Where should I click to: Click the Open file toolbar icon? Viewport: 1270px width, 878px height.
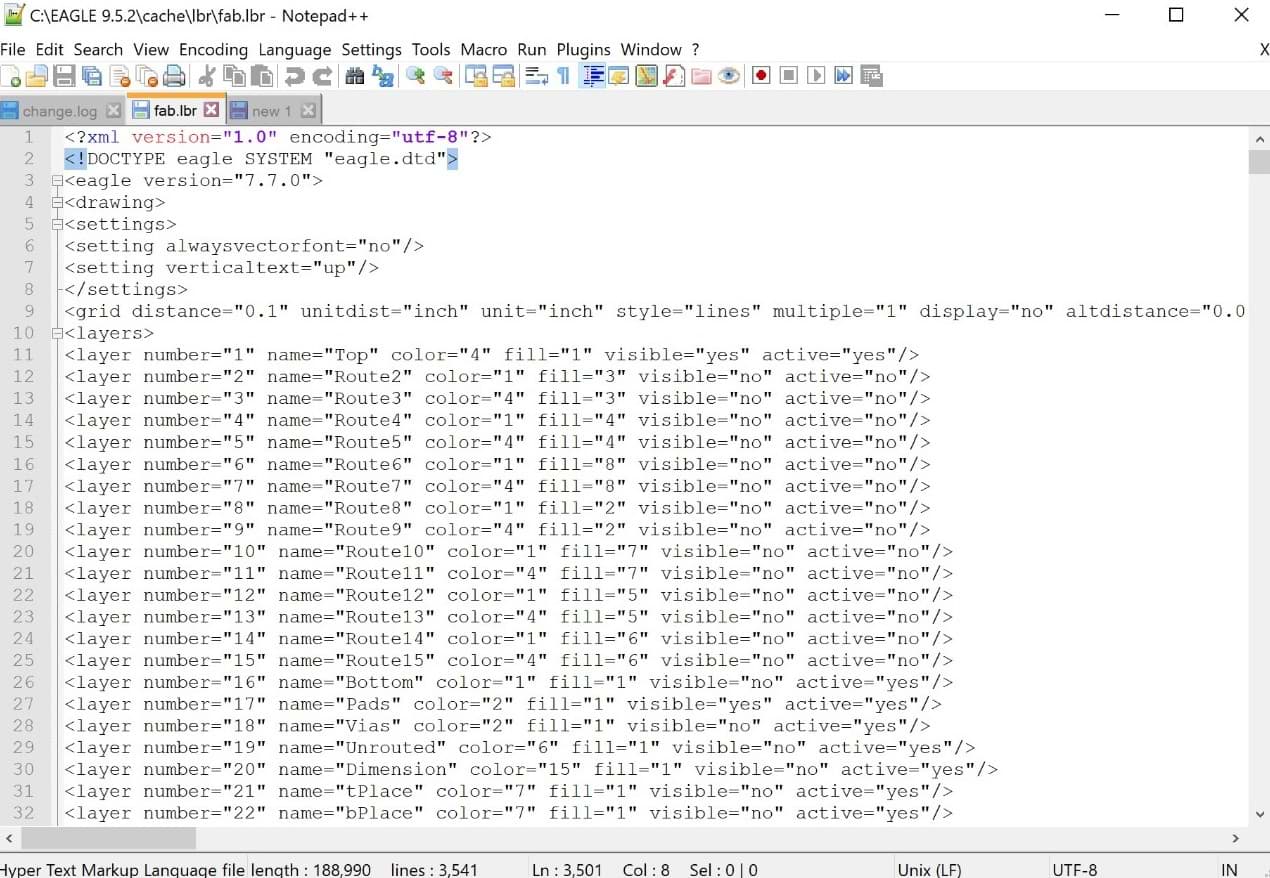pyautogui.click(x=37, y=76)
